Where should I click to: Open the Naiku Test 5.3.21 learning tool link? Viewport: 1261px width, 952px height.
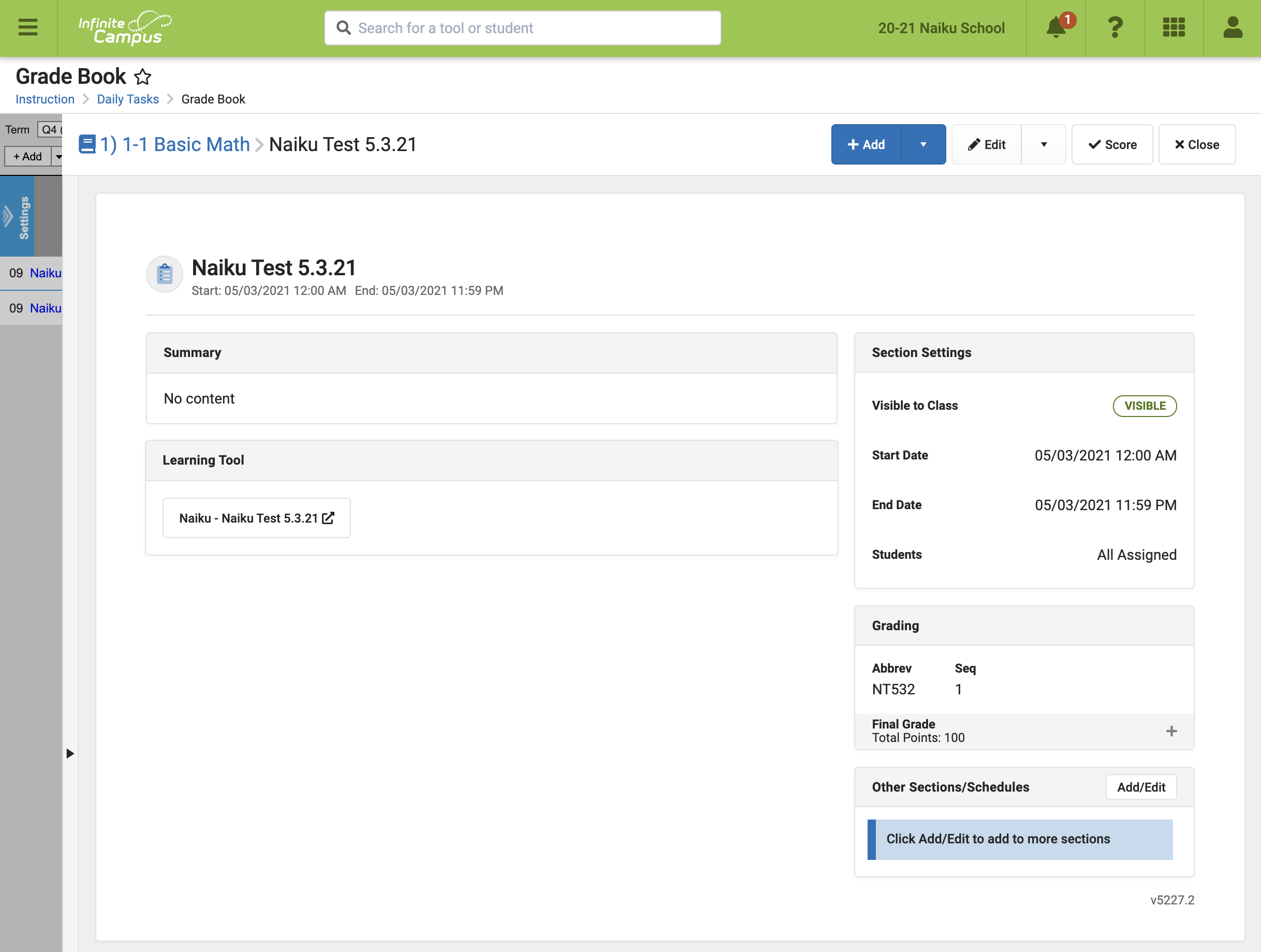coord(257,518)
